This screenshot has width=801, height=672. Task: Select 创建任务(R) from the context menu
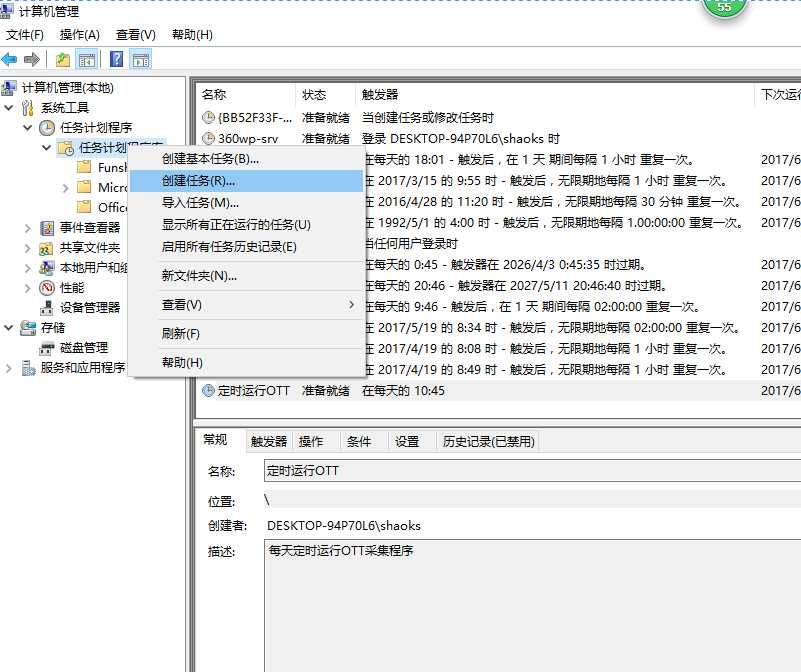click(x=200, y=181)
